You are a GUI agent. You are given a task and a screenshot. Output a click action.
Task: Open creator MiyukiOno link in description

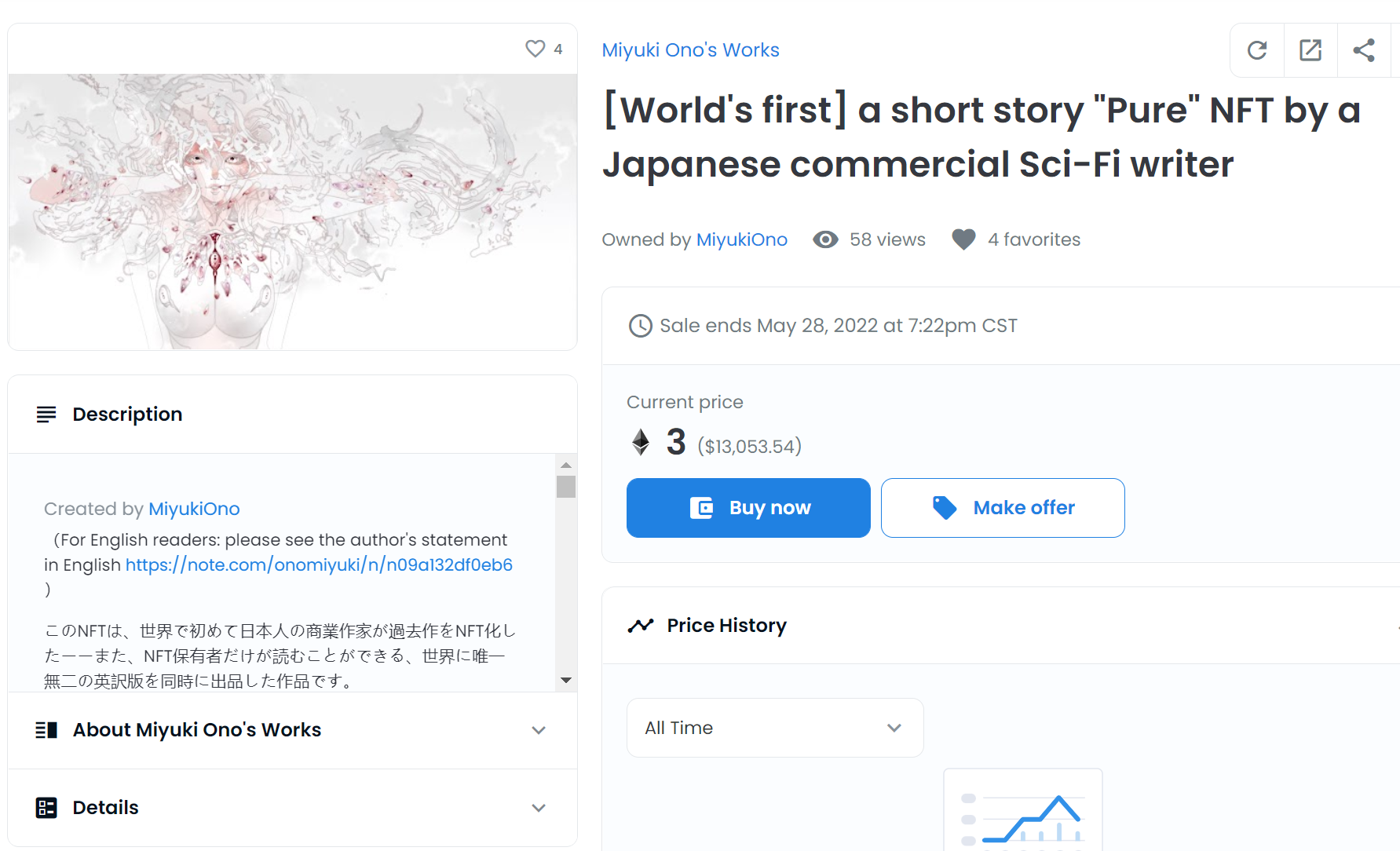tap(194, 509)
